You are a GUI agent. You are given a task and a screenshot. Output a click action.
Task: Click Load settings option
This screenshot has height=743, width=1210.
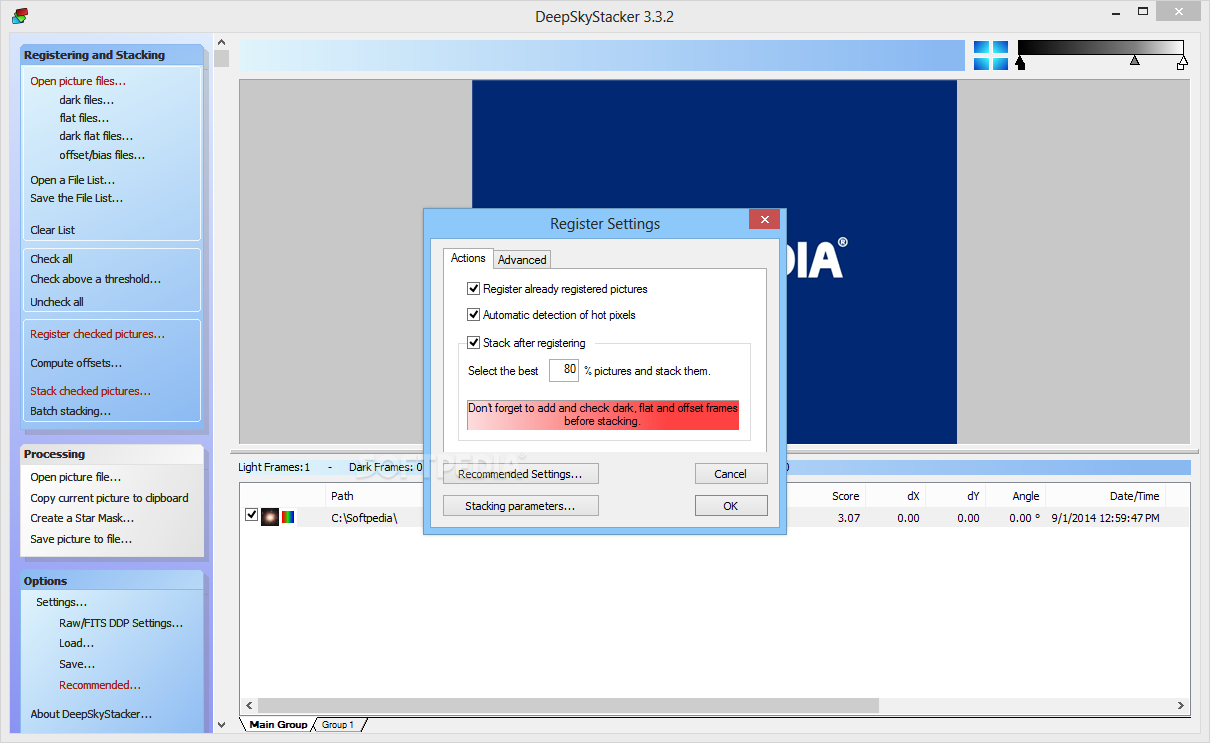[76, 643]
